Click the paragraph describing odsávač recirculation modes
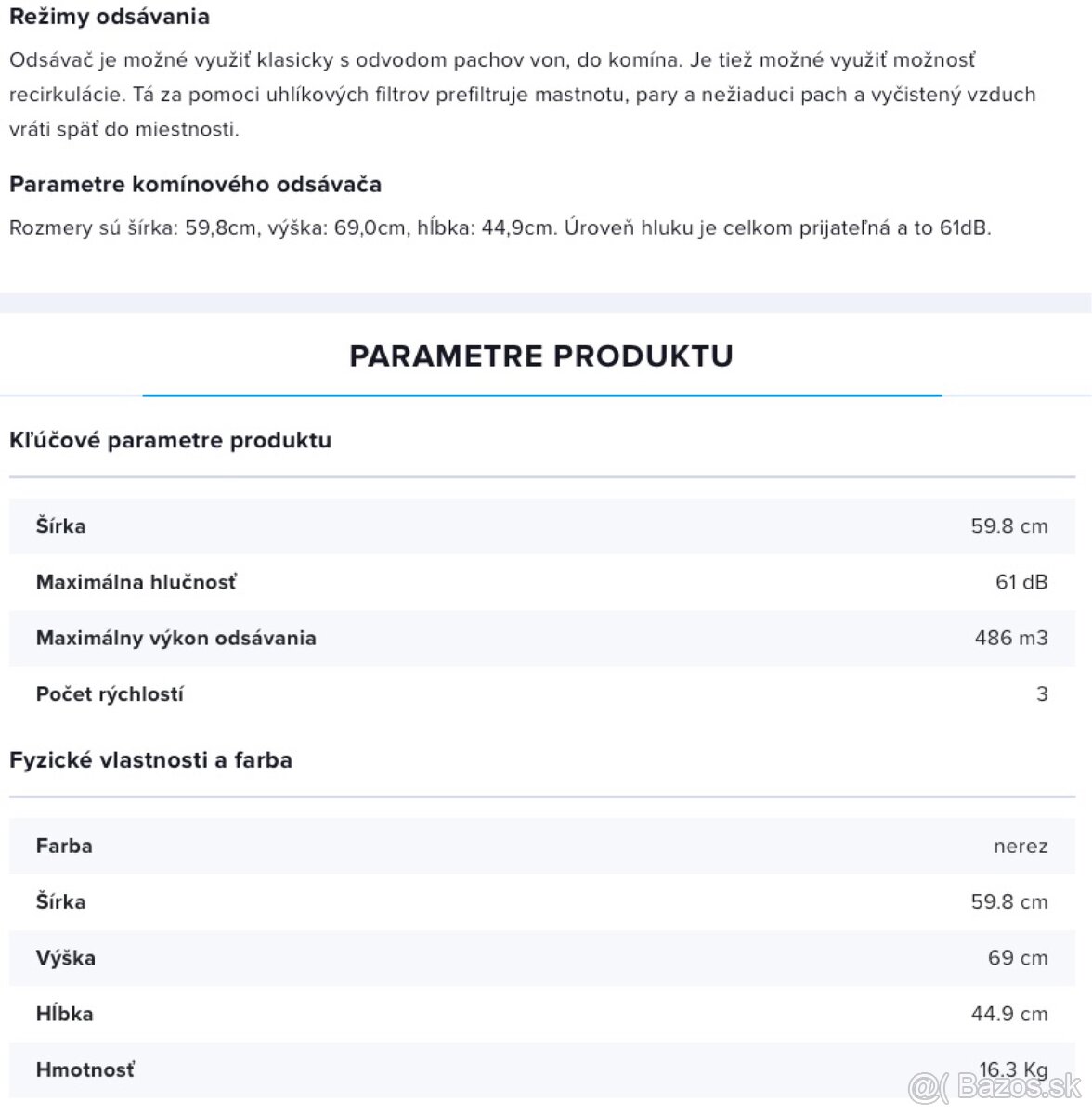 pyautogui.click(x=522, y=95)
